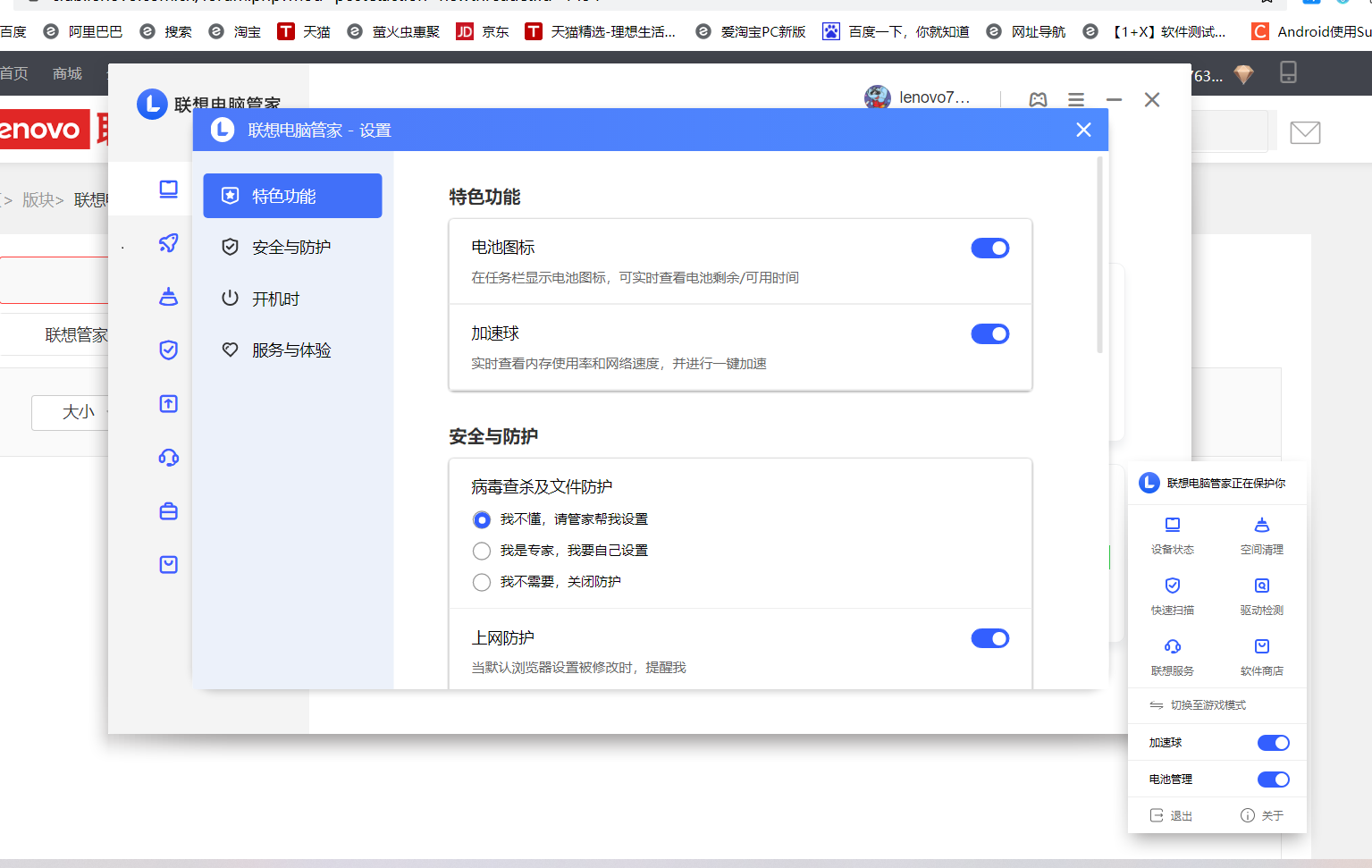Click 退出 in tray popup

[x=1171, y=815]
